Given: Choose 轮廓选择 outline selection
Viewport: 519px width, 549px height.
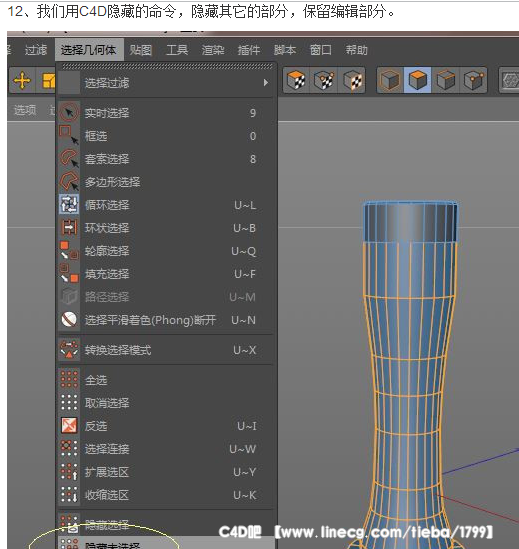Looking at the screenshot, I should (x=166, y=251).
